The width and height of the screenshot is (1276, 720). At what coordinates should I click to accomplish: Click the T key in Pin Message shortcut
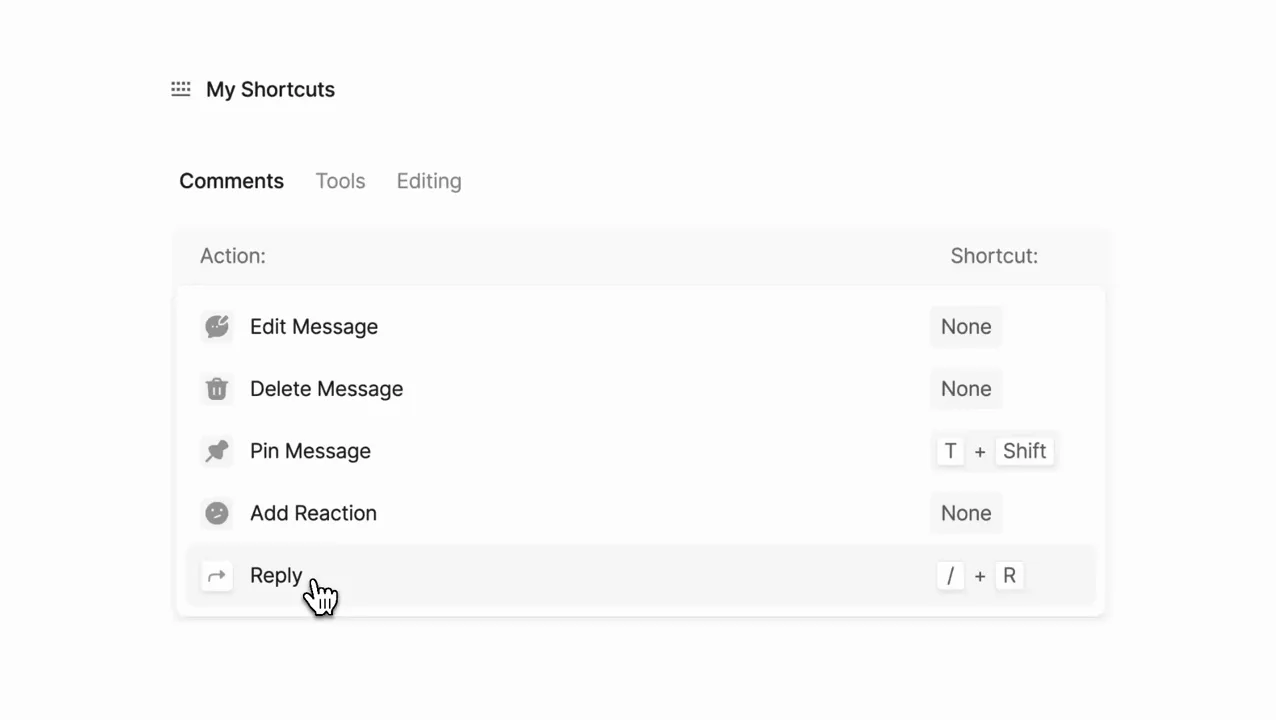pos(950,451)
